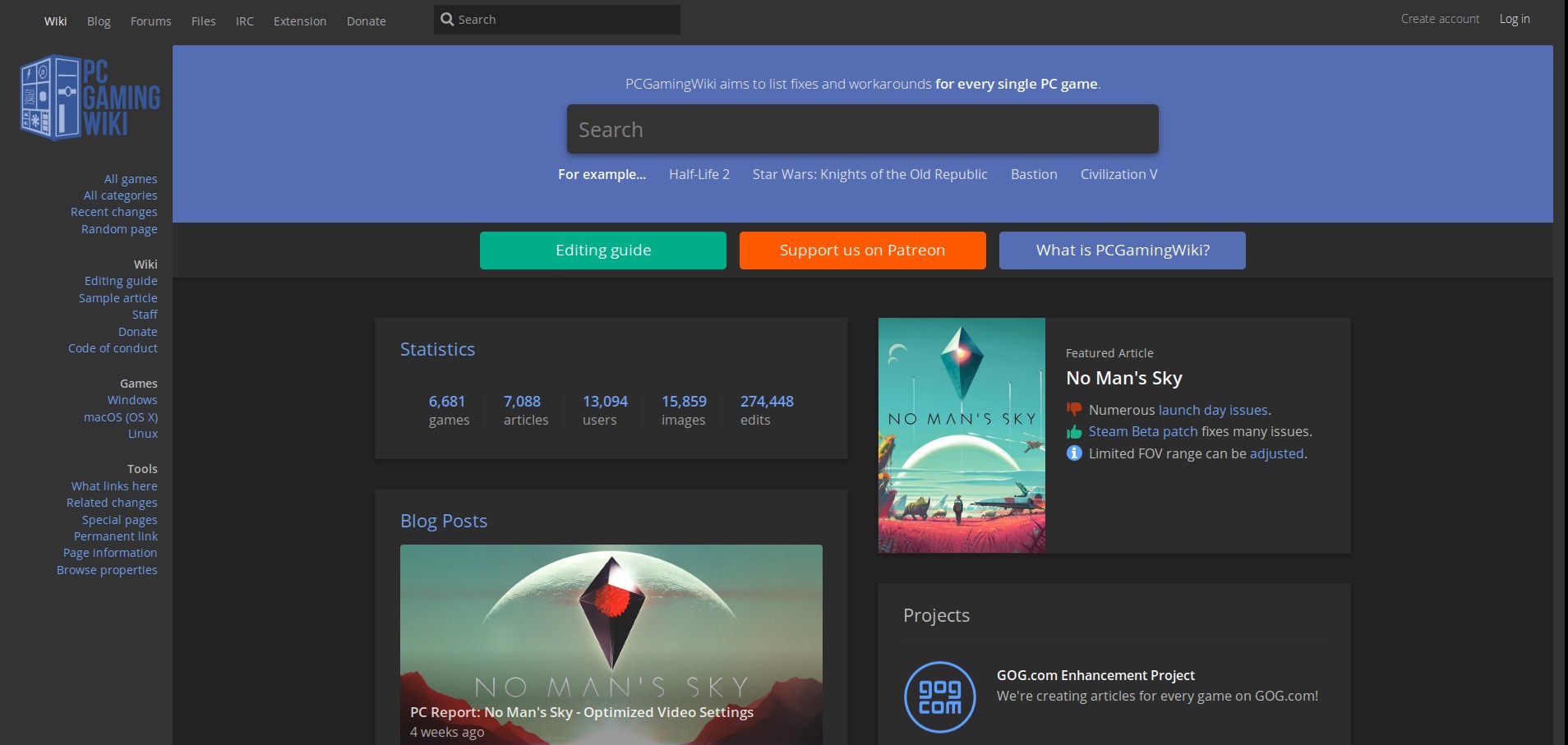The height and width of the screenshot is (745, 1568).
Task: Click the blue info icon beside Limited FOV
Action: (1074, 453)
